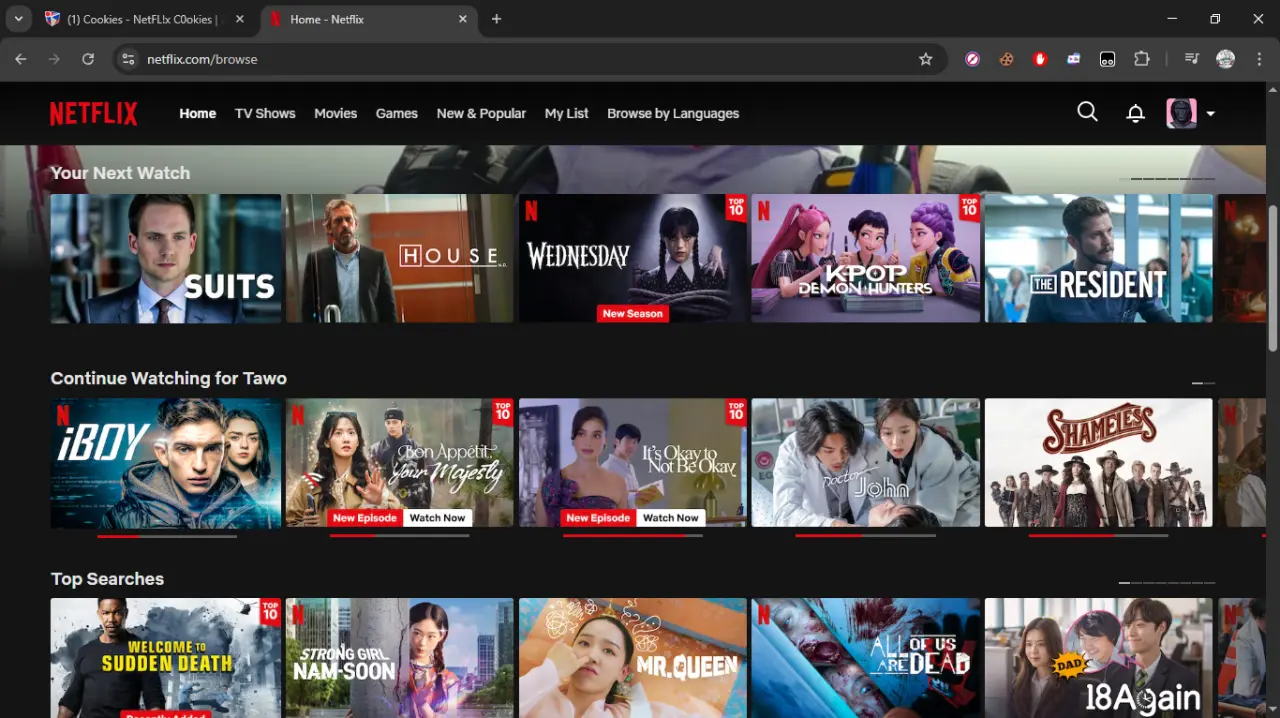Click the netflix.com/browse address bar
1280x718 pixels.
tap(528, 59)
